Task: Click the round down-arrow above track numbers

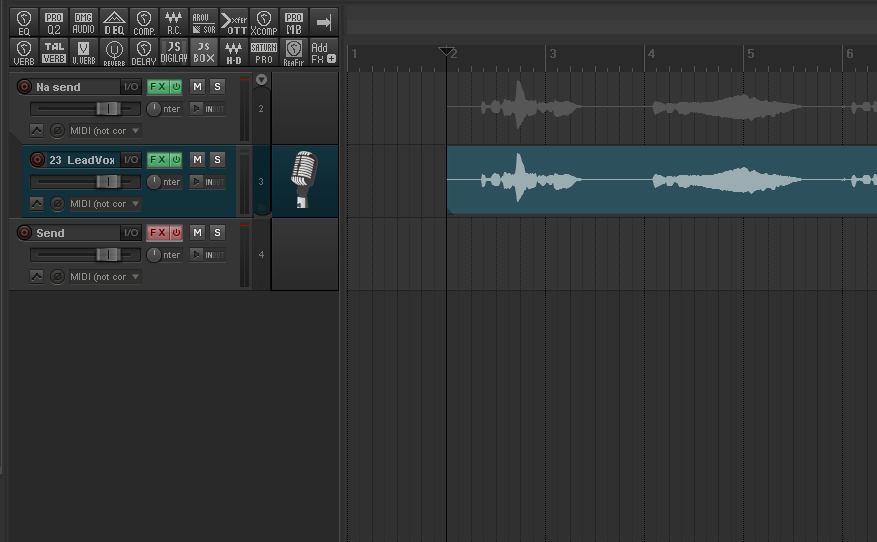Action: point(261,80)
